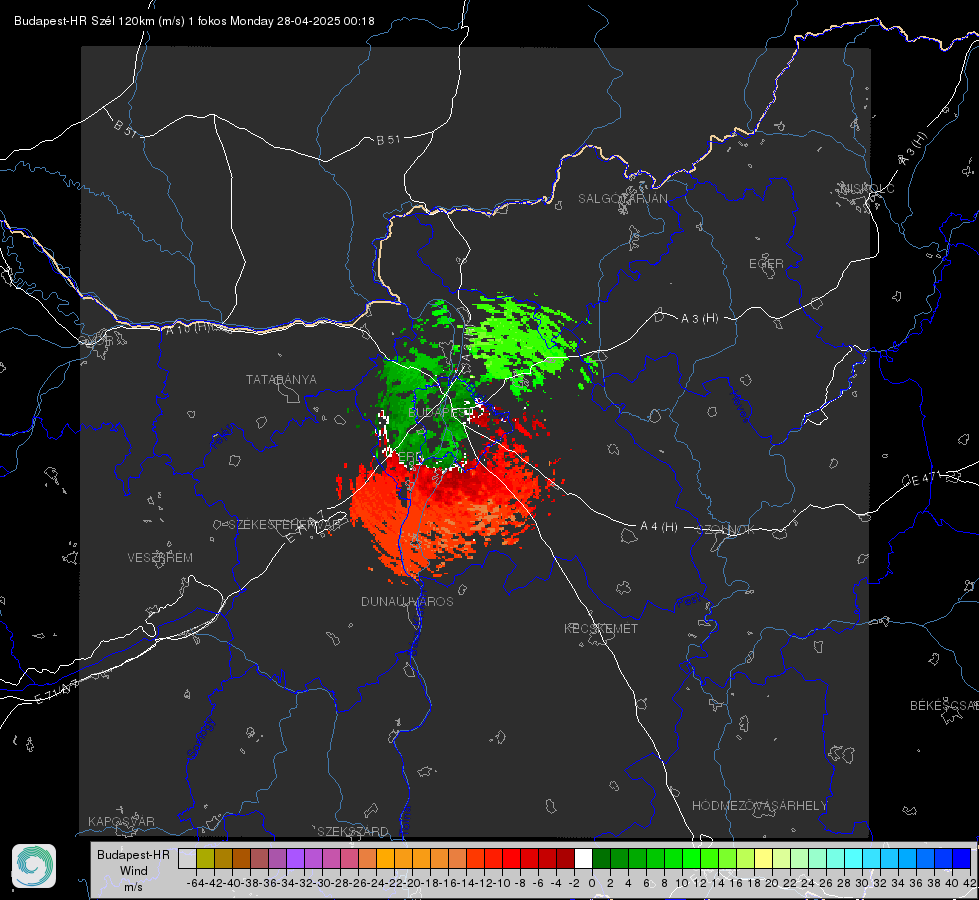Click the HÓDMEZŐVÁSÁRHELY city label
The image size is (979, 900).
pyautogui.click(x=759, y=806)
